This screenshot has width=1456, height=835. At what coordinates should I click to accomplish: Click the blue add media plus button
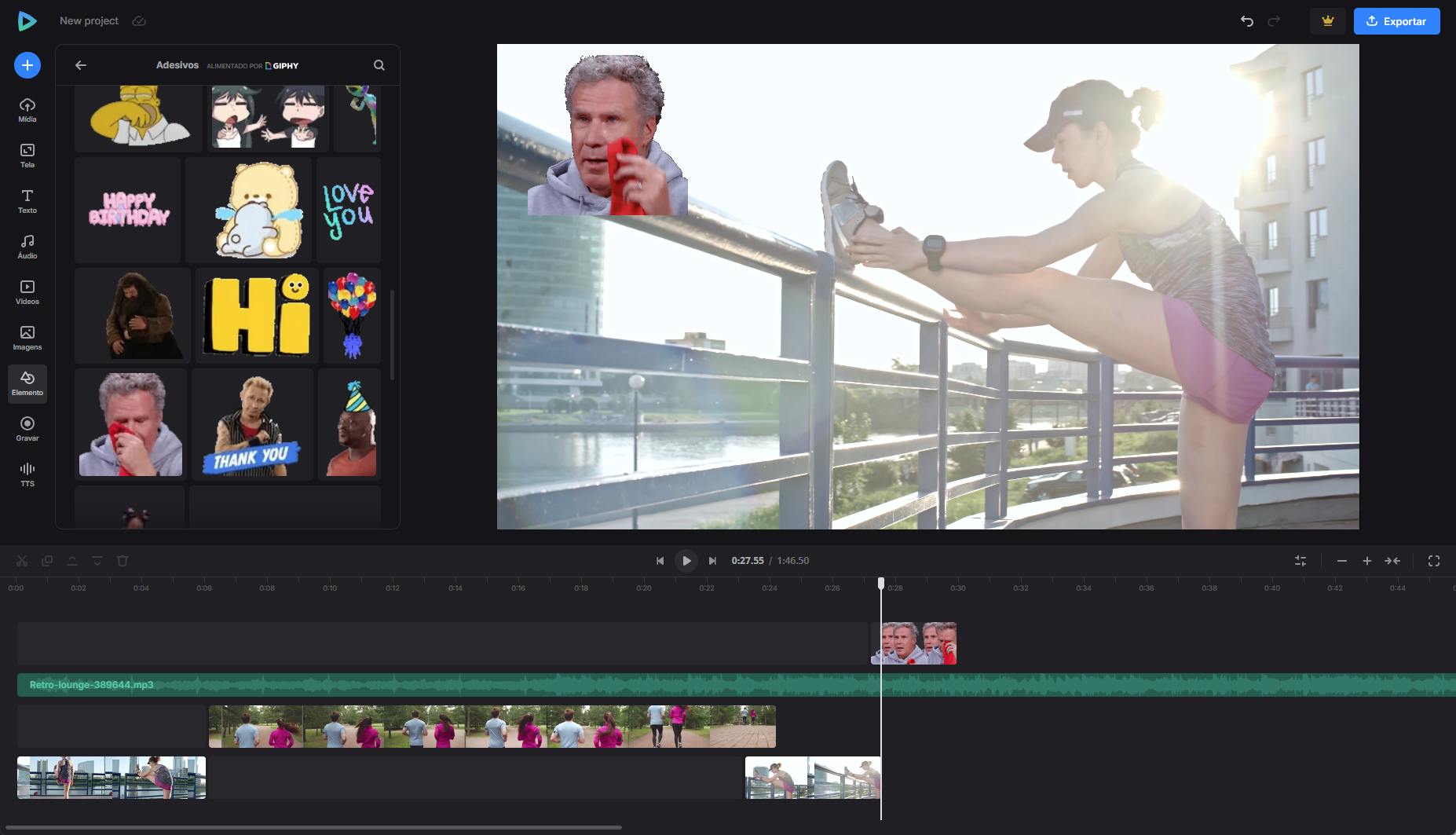click(27, 65)
